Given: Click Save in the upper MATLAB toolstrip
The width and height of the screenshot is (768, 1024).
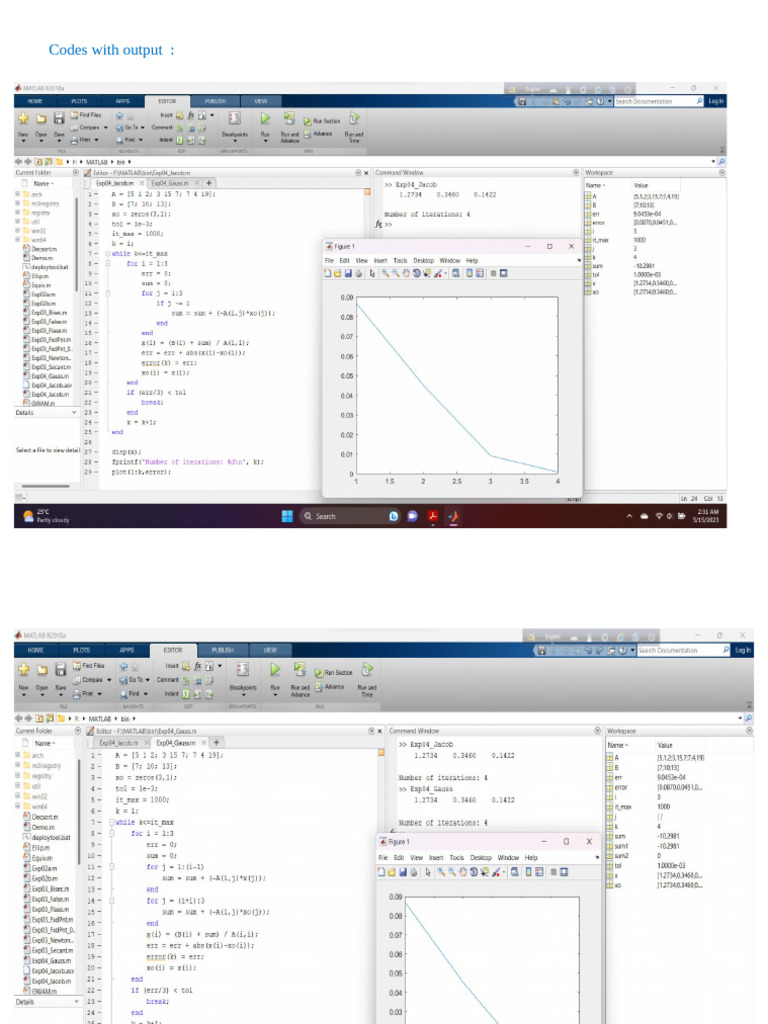Looking at the screenshot, I should pyautogui.click(x=59, y=124).
